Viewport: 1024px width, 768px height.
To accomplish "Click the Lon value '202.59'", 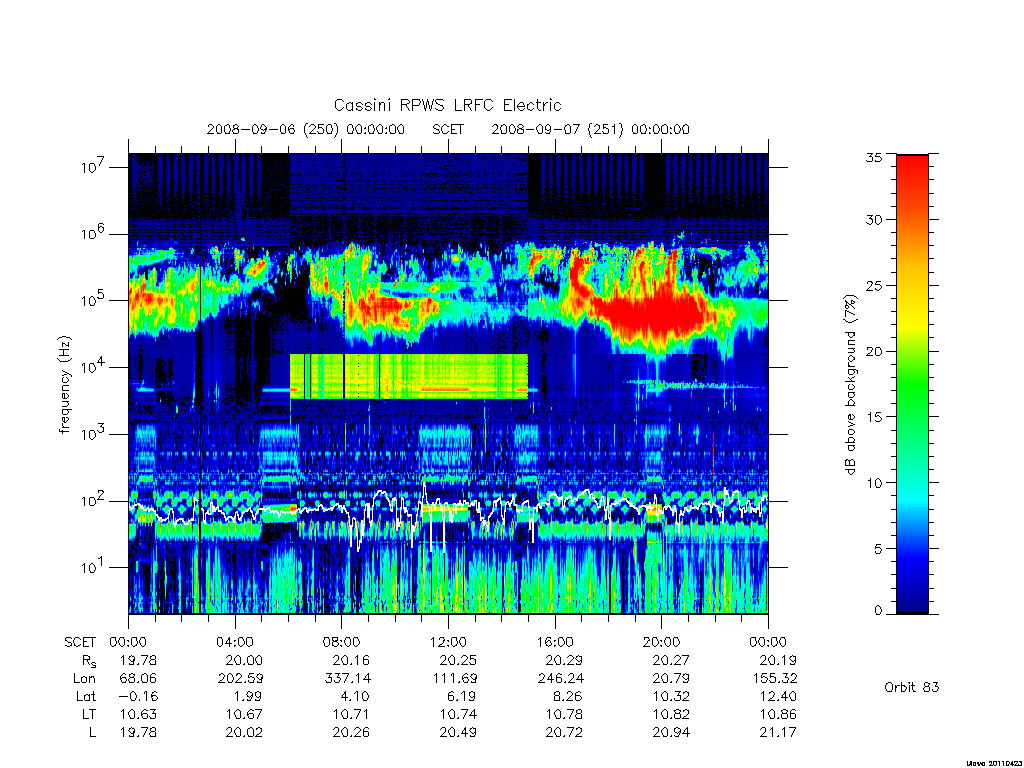I will coord(240,679).
